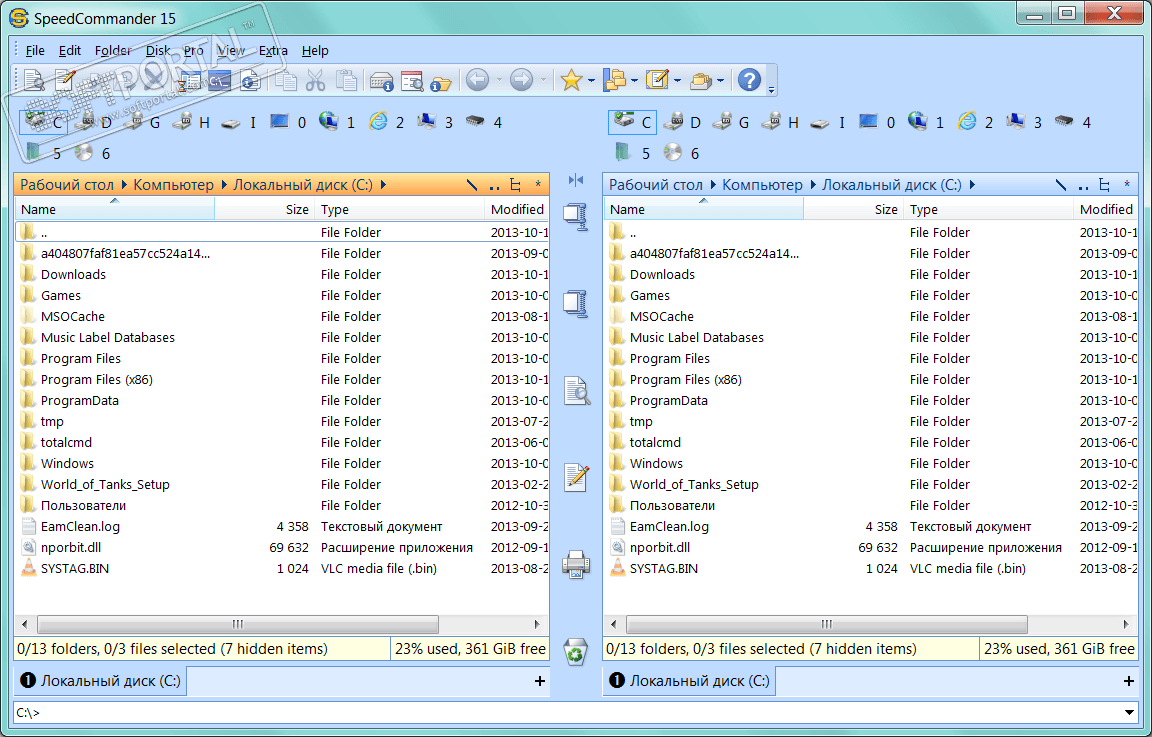Click the upper compress clamp icon in middle bar

pyautogui.click(x=576, y=217)
